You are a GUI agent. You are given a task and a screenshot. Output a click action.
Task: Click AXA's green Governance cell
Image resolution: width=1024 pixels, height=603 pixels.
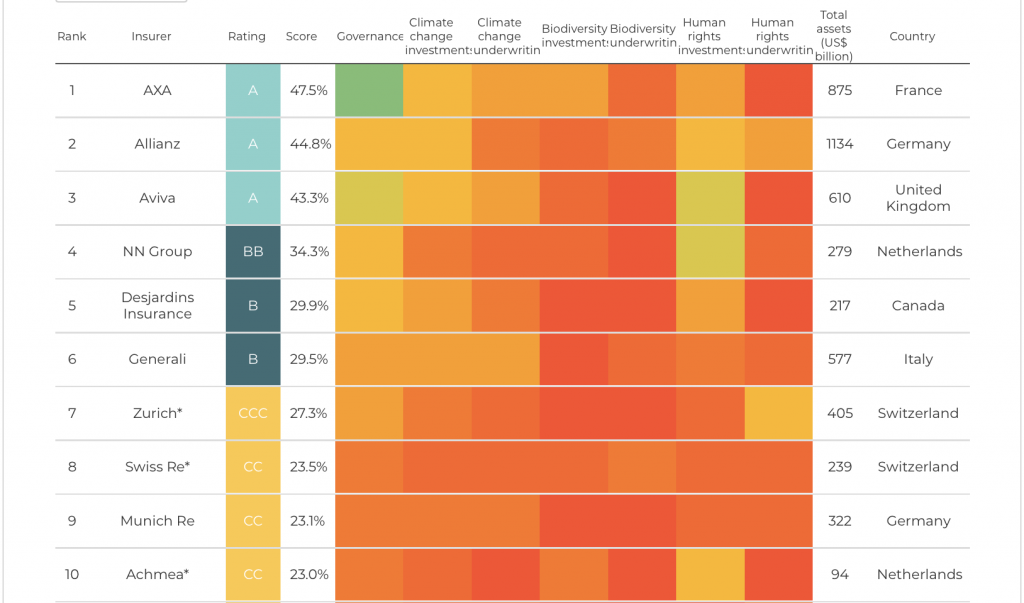point(369,91)
